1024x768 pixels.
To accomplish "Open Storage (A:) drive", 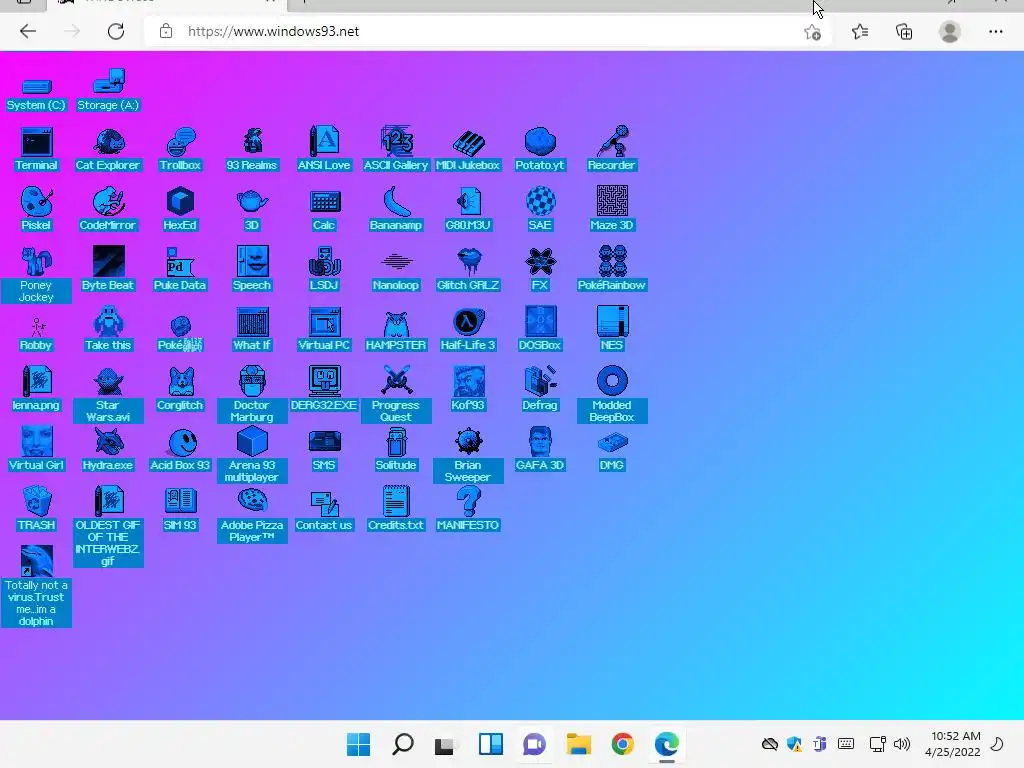I will 108,91.
